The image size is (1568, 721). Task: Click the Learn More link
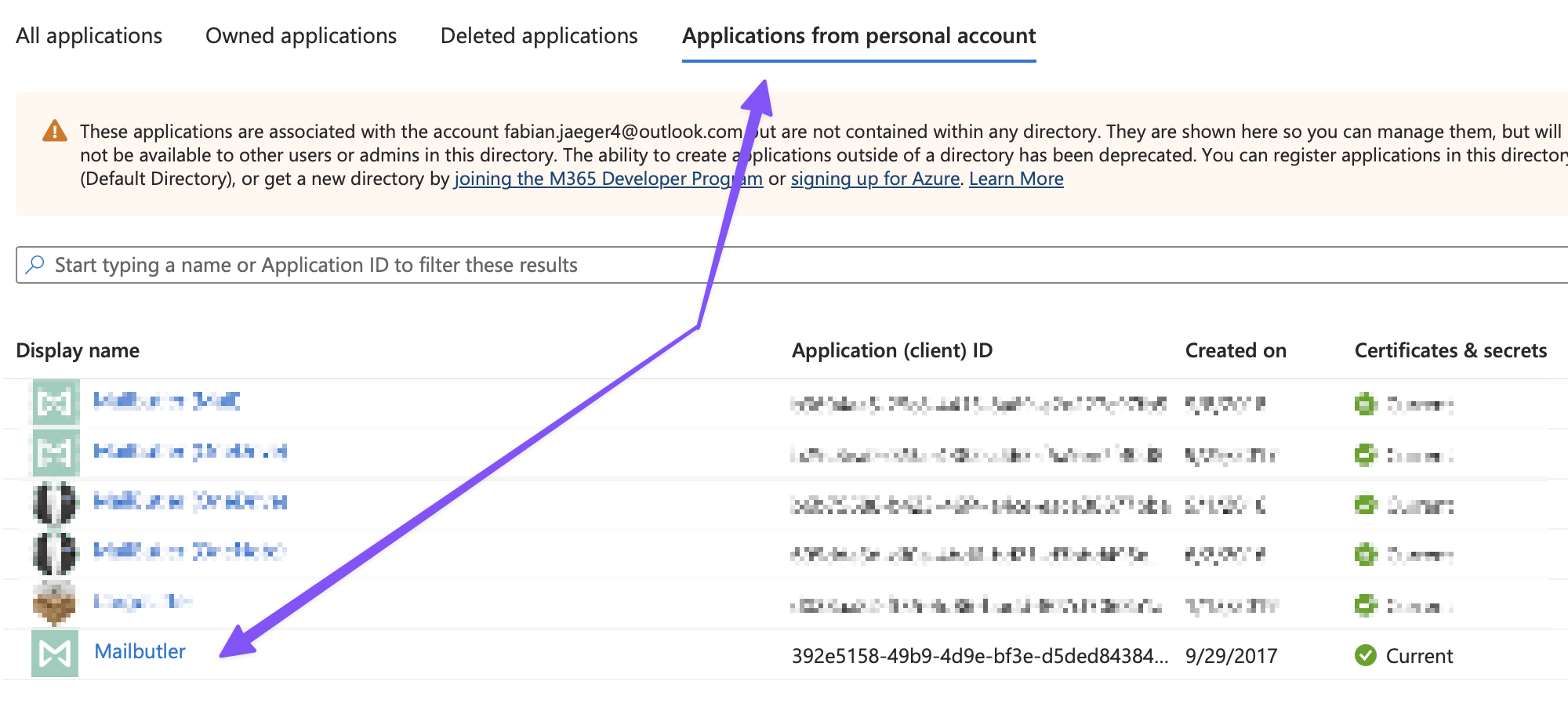[1016, 179]
